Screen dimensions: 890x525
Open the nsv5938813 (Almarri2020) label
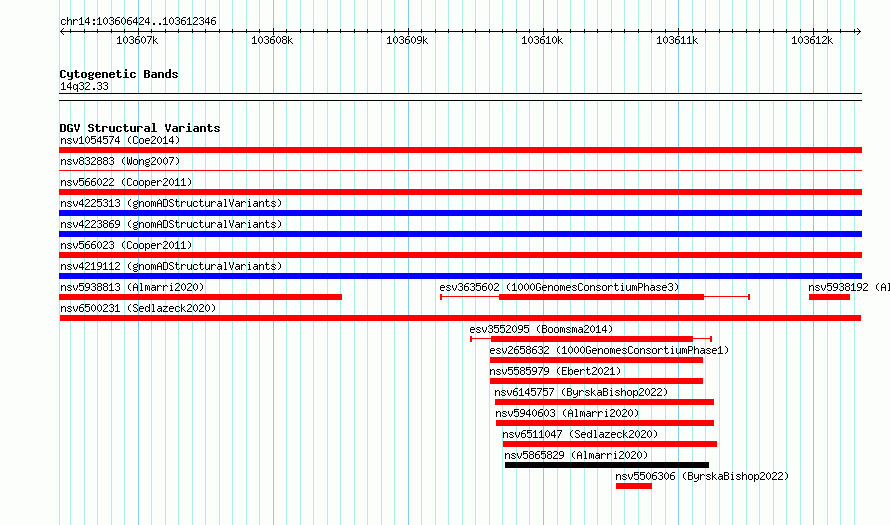pyautogui.click(x=132, y=287)
